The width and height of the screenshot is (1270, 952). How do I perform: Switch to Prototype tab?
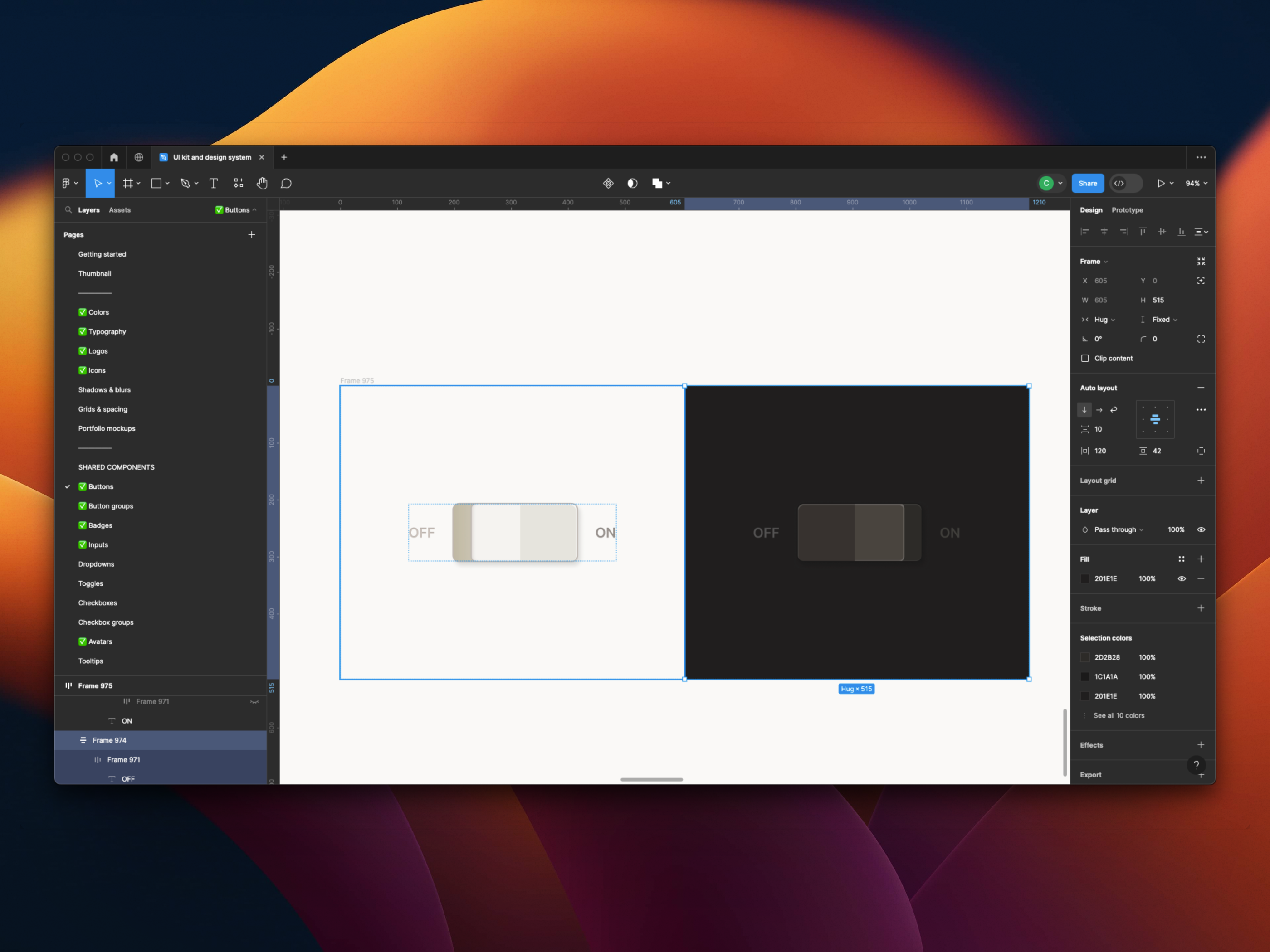(1127, 210)
